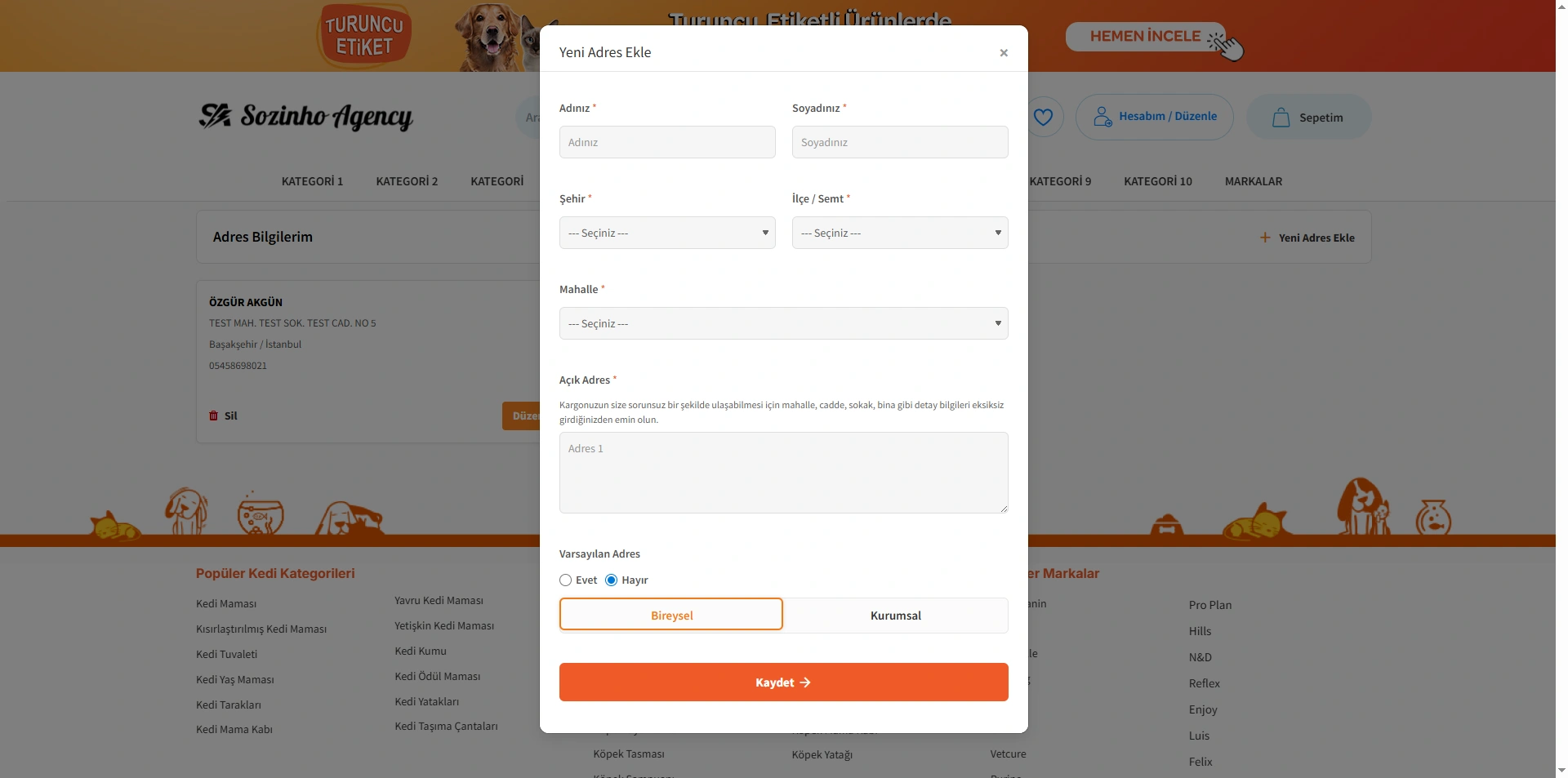Click the Sozinho Agency logo
Image resolution: width=1568 pixels, height=778 pixels.
pyautogui.click(x=305, y=117)
